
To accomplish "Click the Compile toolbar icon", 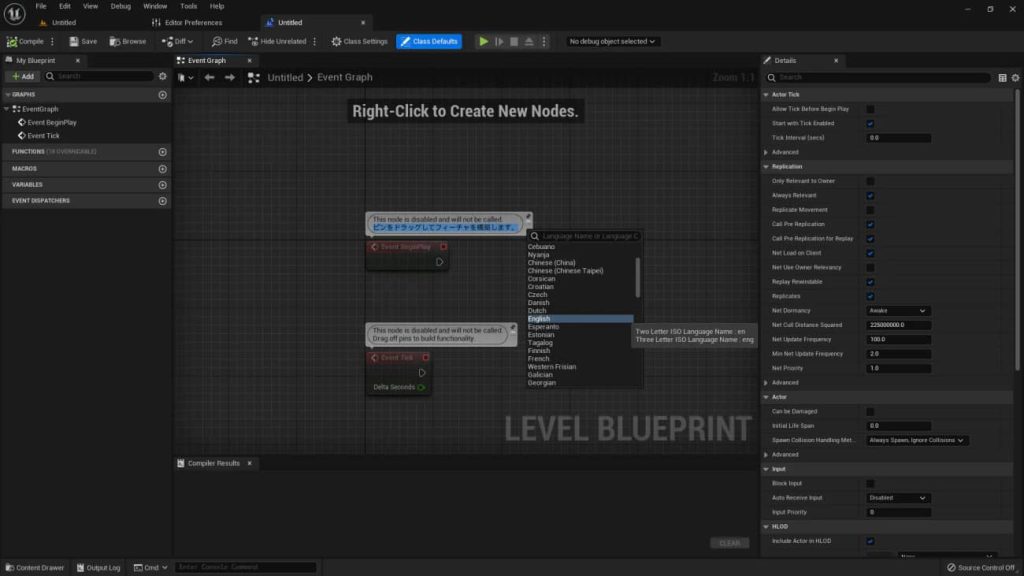I will (x=12, y=41).
